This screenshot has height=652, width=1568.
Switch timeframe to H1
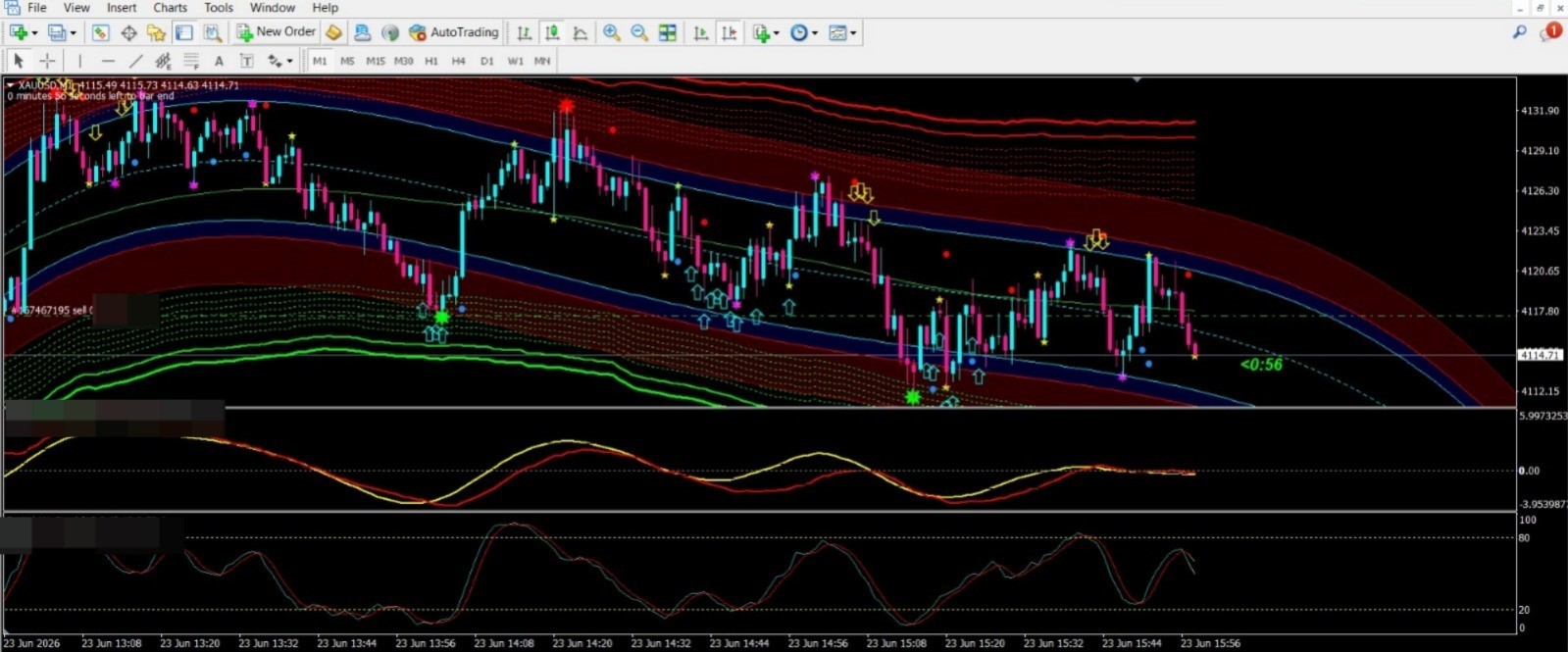[x=431, y=61]
